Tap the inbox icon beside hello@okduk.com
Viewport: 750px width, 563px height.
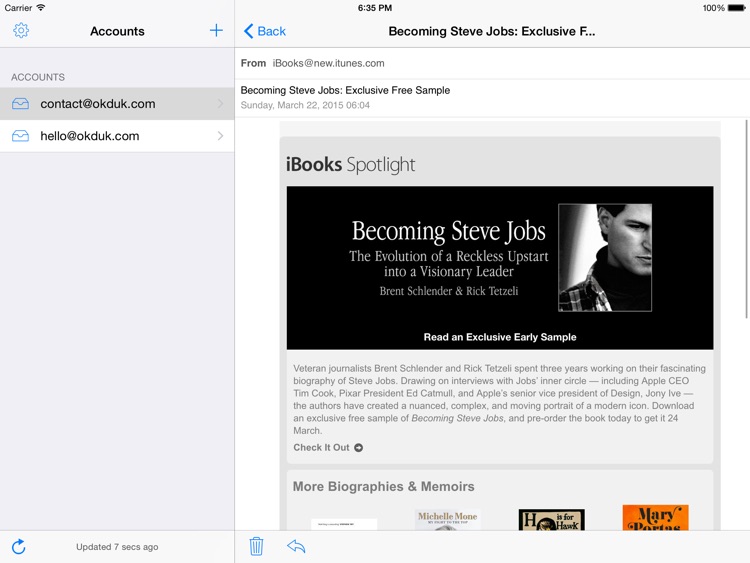[20, 136]
